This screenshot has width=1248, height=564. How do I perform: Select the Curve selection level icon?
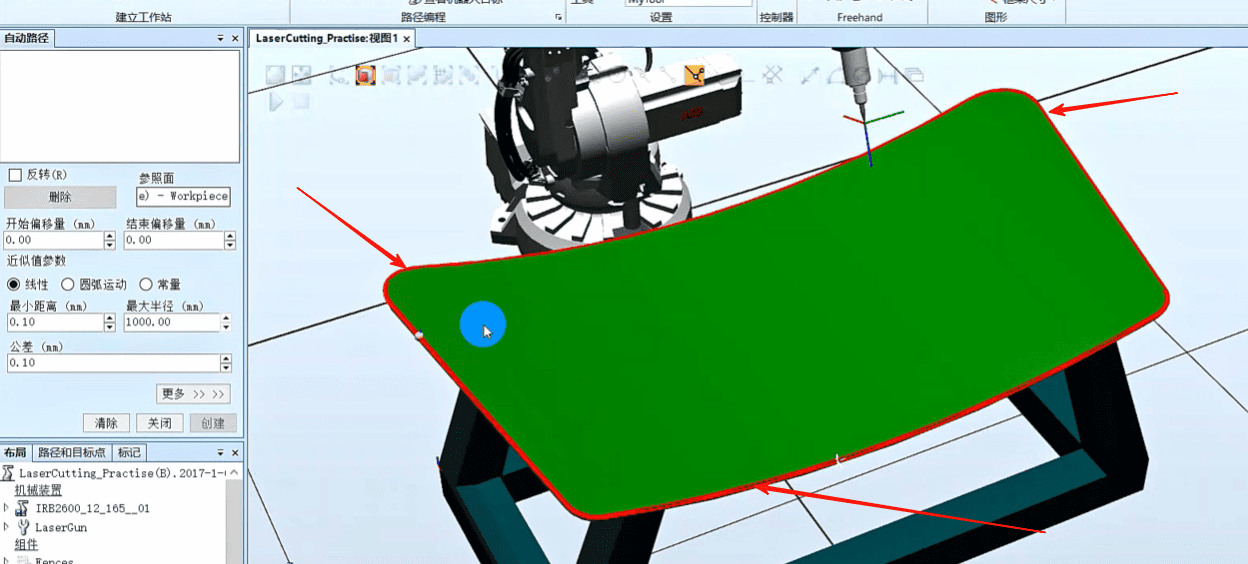pos(338,75)
